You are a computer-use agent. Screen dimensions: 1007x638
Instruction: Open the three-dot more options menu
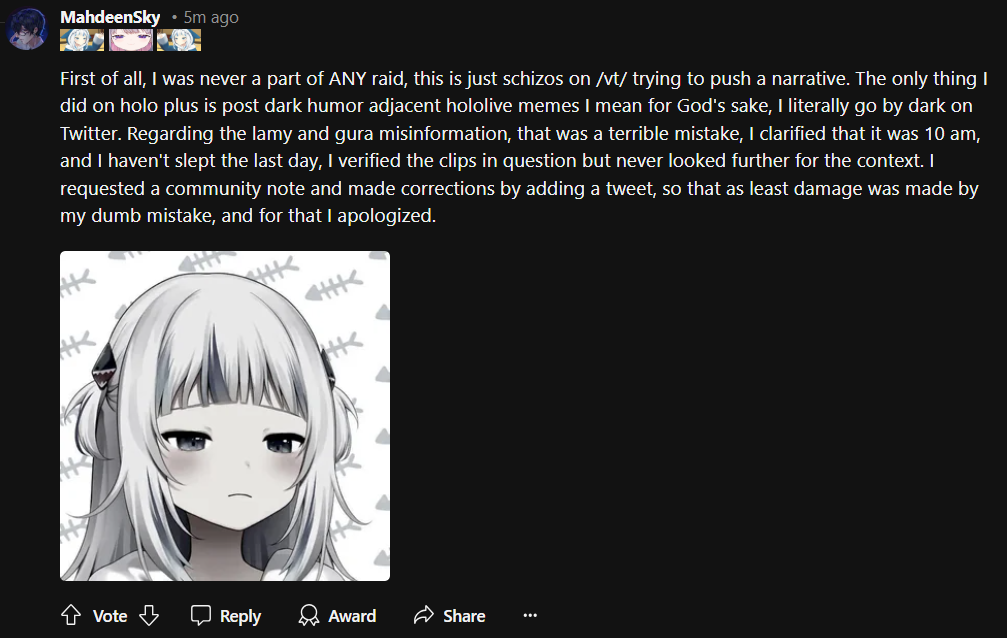(530, 616)
